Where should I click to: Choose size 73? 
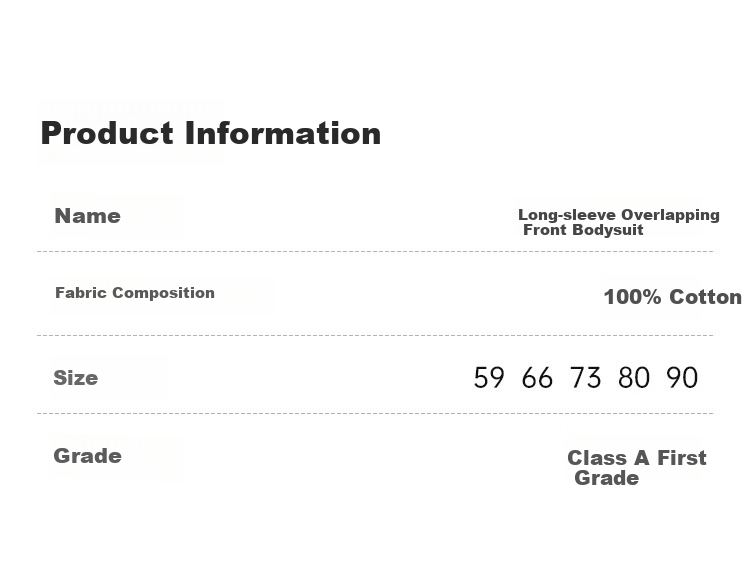585,378
